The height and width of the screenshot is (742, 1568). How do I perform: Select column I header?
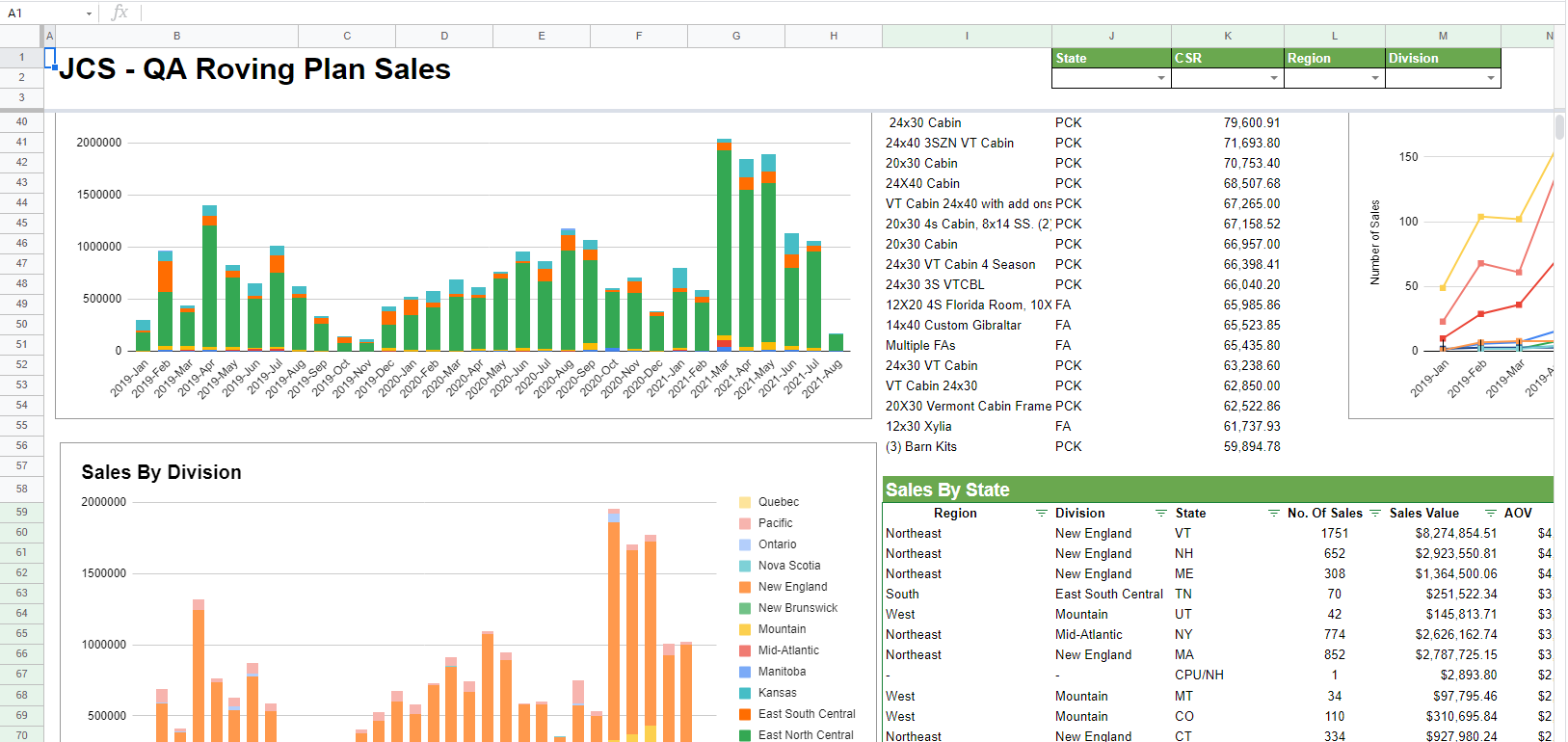967,36
